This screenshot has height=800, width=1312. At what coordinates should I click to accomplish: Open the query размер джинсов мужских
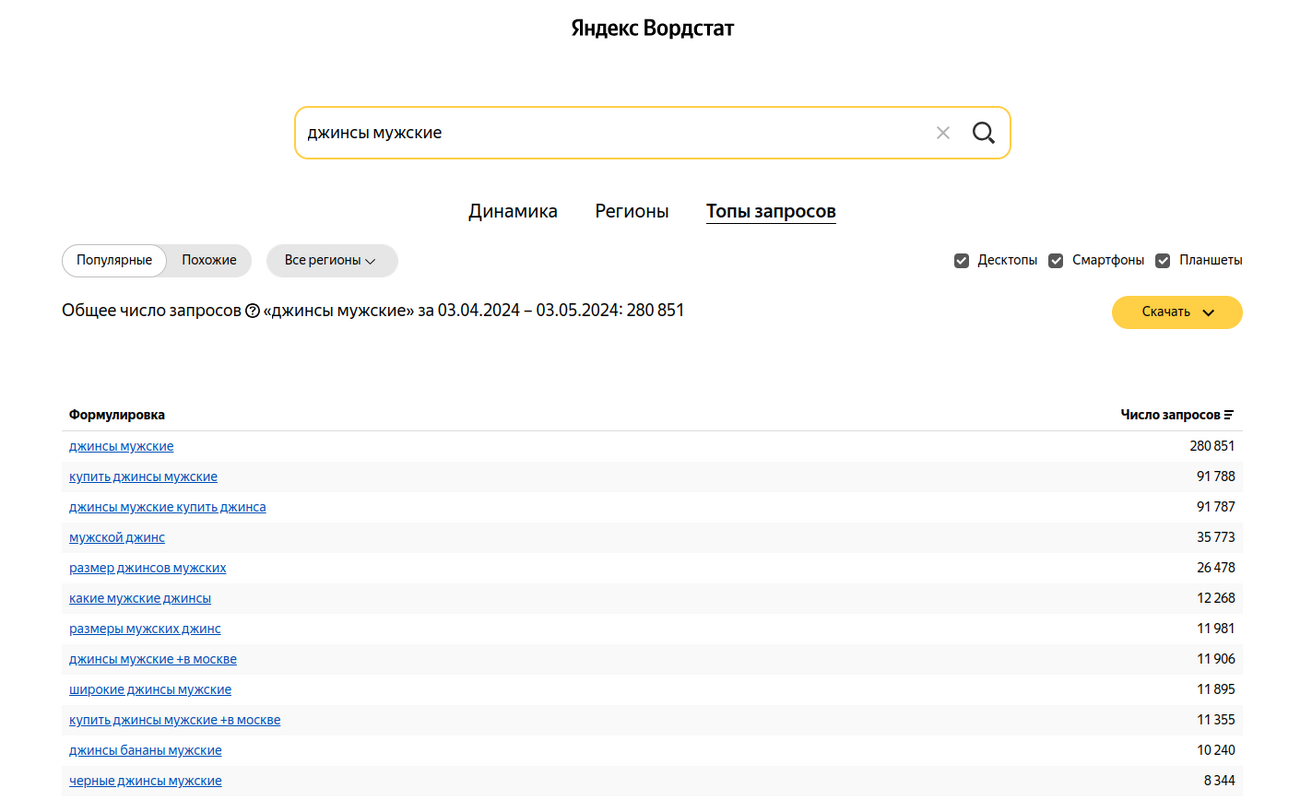click(147, 568)
